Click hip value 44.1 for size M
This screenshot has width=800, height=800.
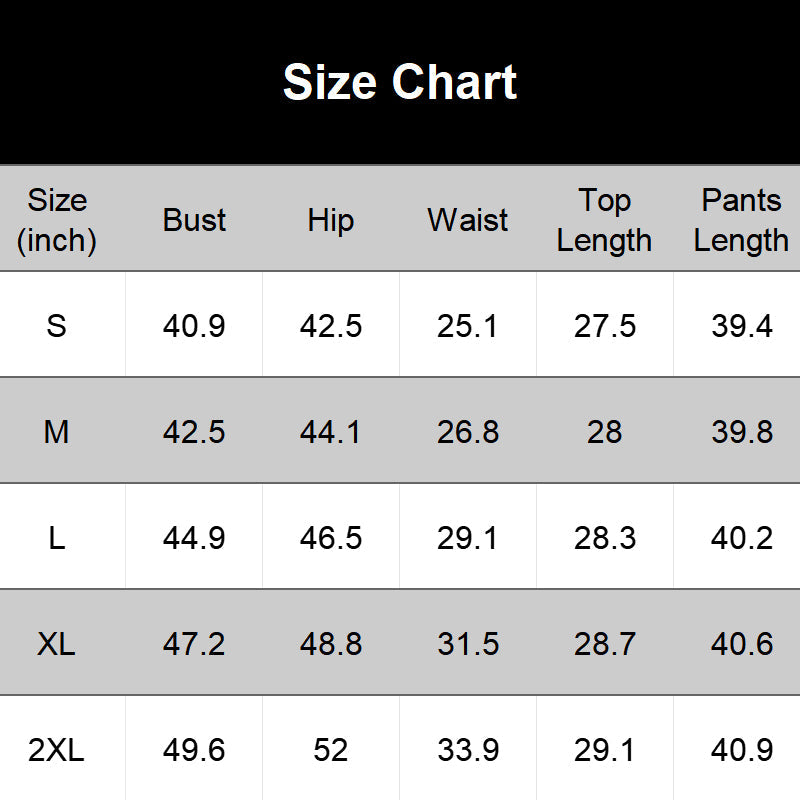(x=331, y=432)
